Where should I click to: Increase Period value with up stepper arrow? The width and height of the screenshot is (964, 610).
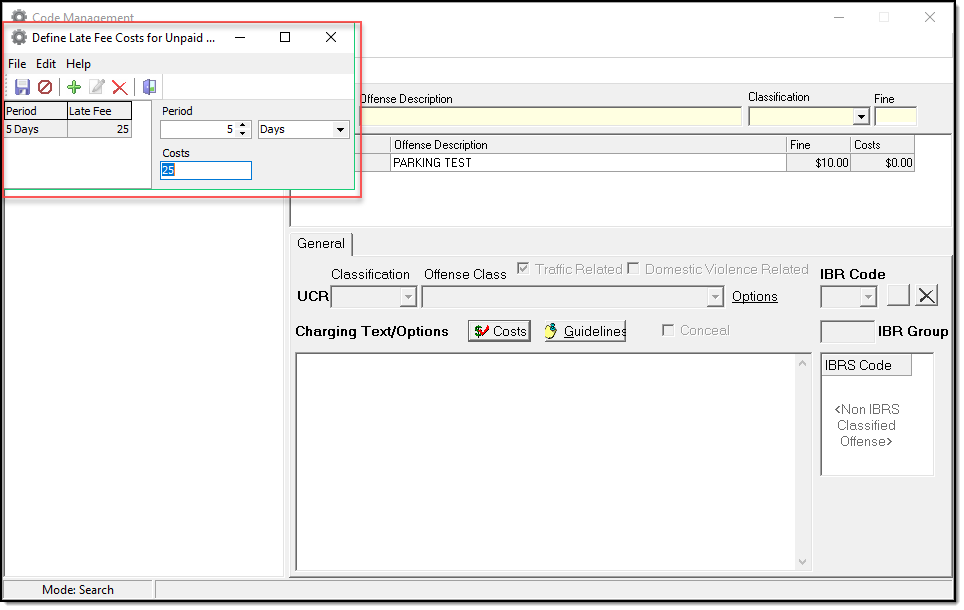243,125
